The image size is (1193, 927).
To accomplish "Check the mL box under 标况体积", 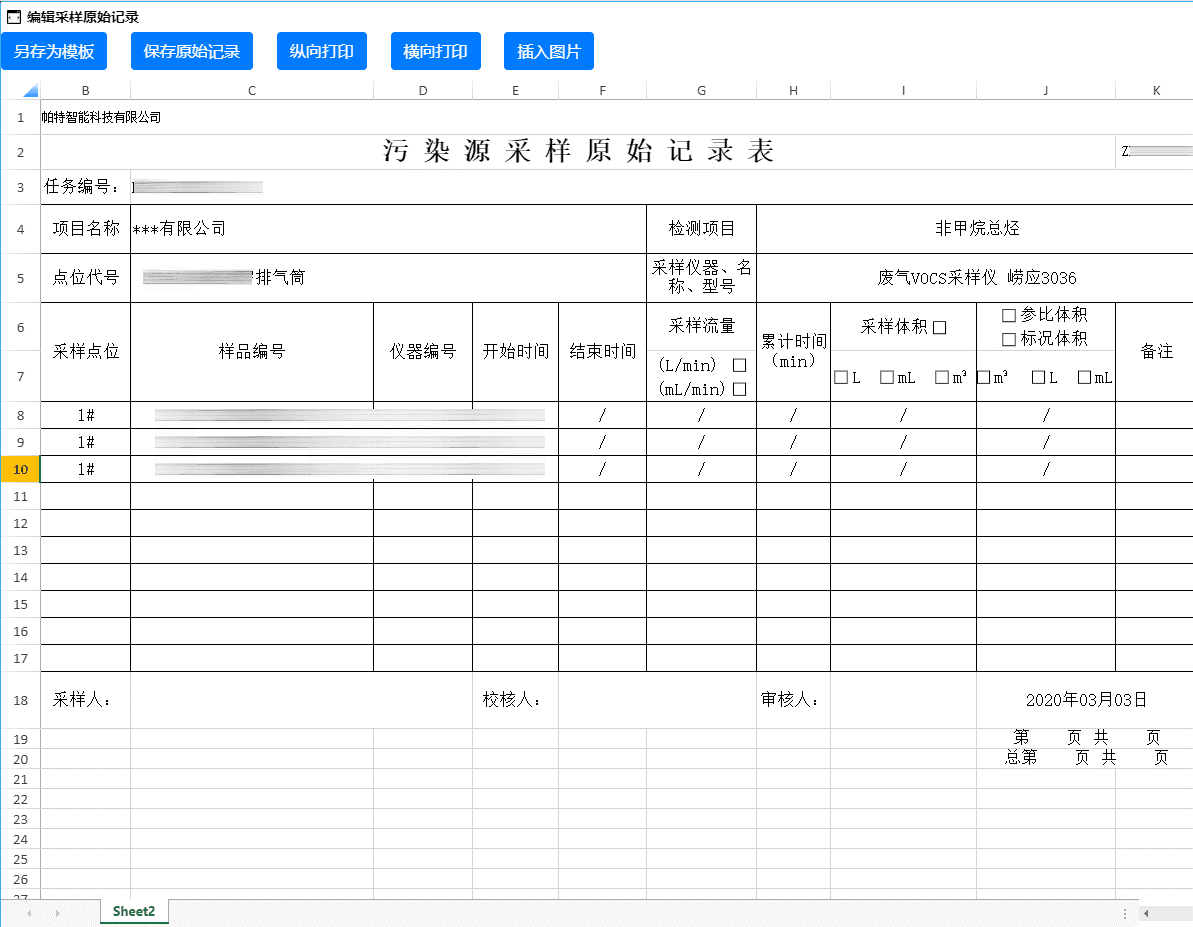I will click(x=1084, y=377).
